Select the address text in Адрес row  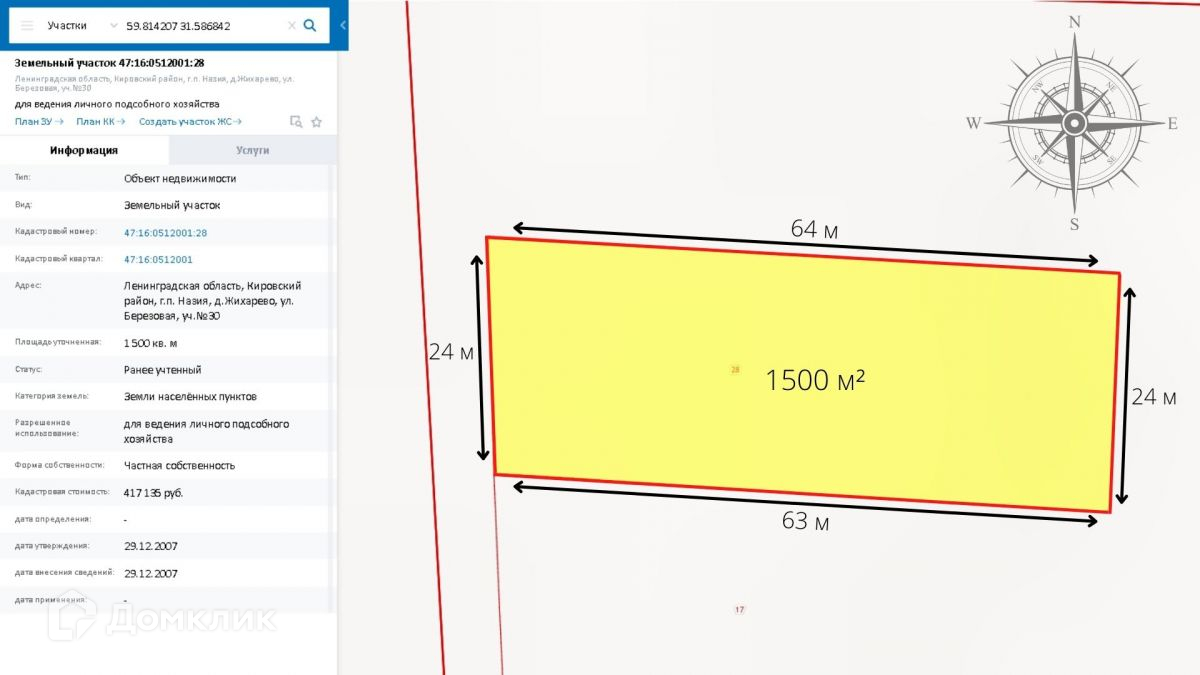212,301
